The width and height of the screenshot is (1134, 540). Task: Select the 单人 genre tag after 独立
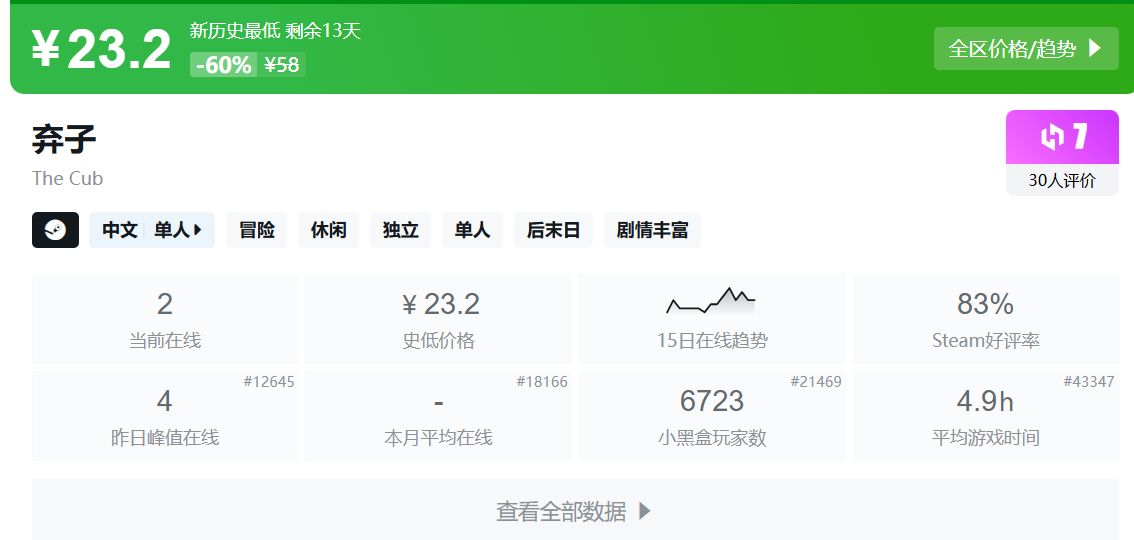point(472,230)
